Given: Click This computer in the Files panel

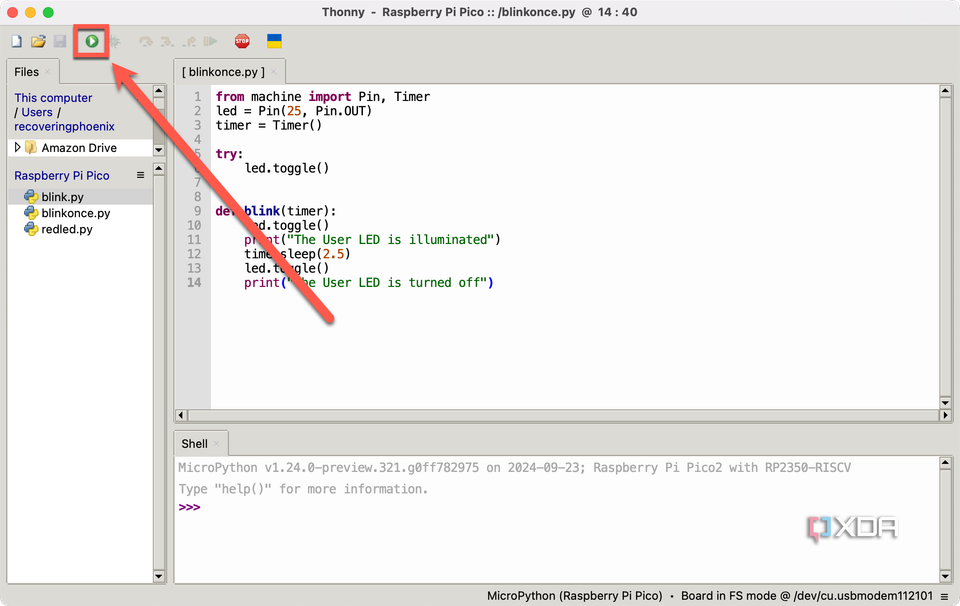Looking at the screenshot, I should coord(52,97).
